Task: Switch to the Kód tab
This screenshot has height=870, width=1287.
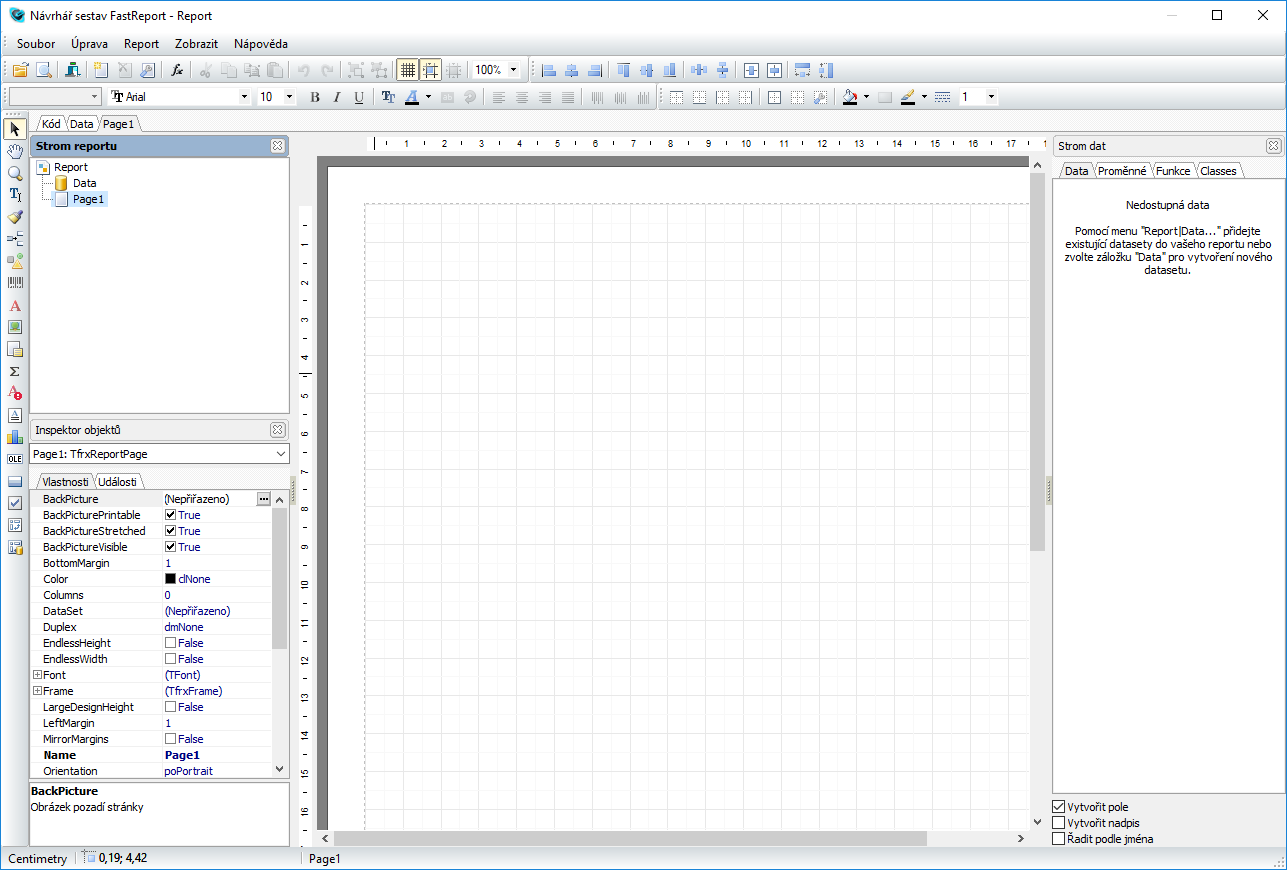Action: coord(51,124)
